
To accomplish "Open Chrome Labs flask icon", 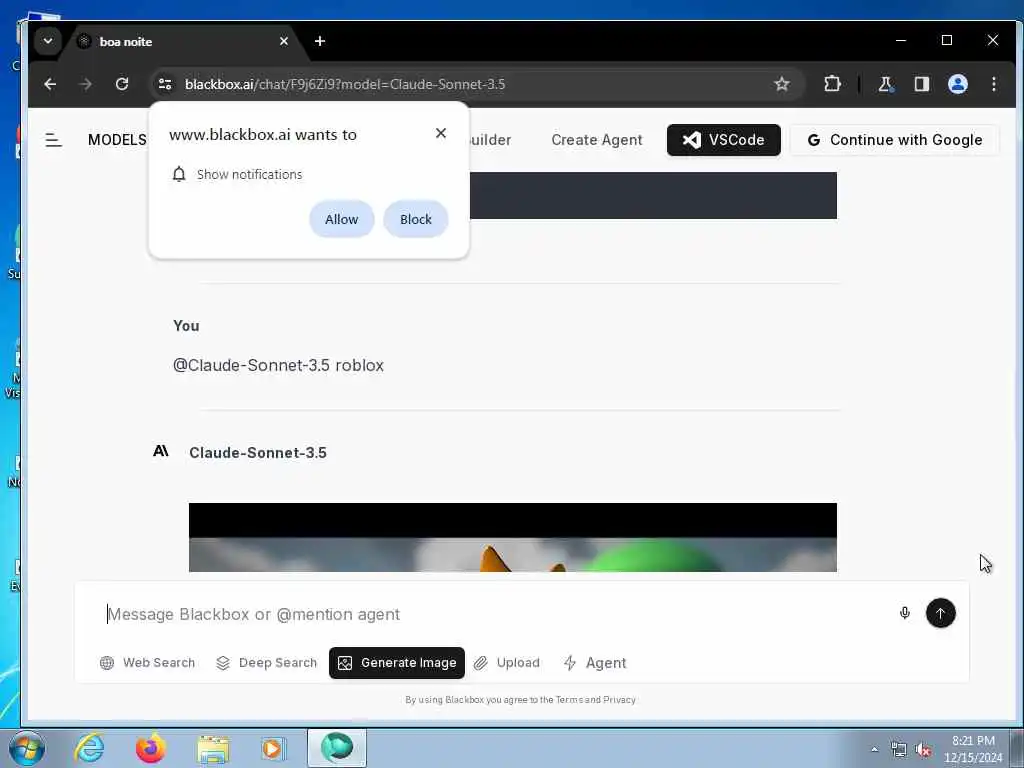I will click(x=886, y=84).
